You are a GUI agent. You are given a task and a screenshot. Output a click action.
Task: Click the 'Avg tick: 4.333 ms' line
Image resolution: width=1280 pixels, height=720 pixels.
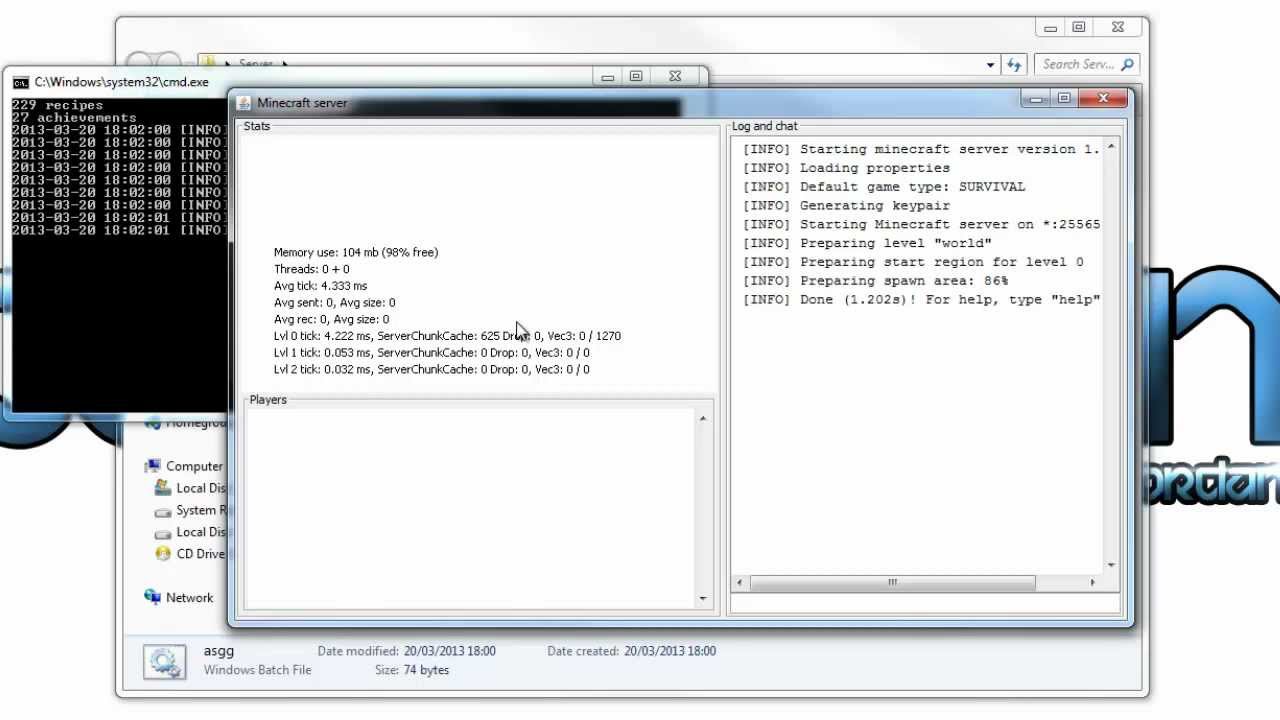click(x=321, y=286)
